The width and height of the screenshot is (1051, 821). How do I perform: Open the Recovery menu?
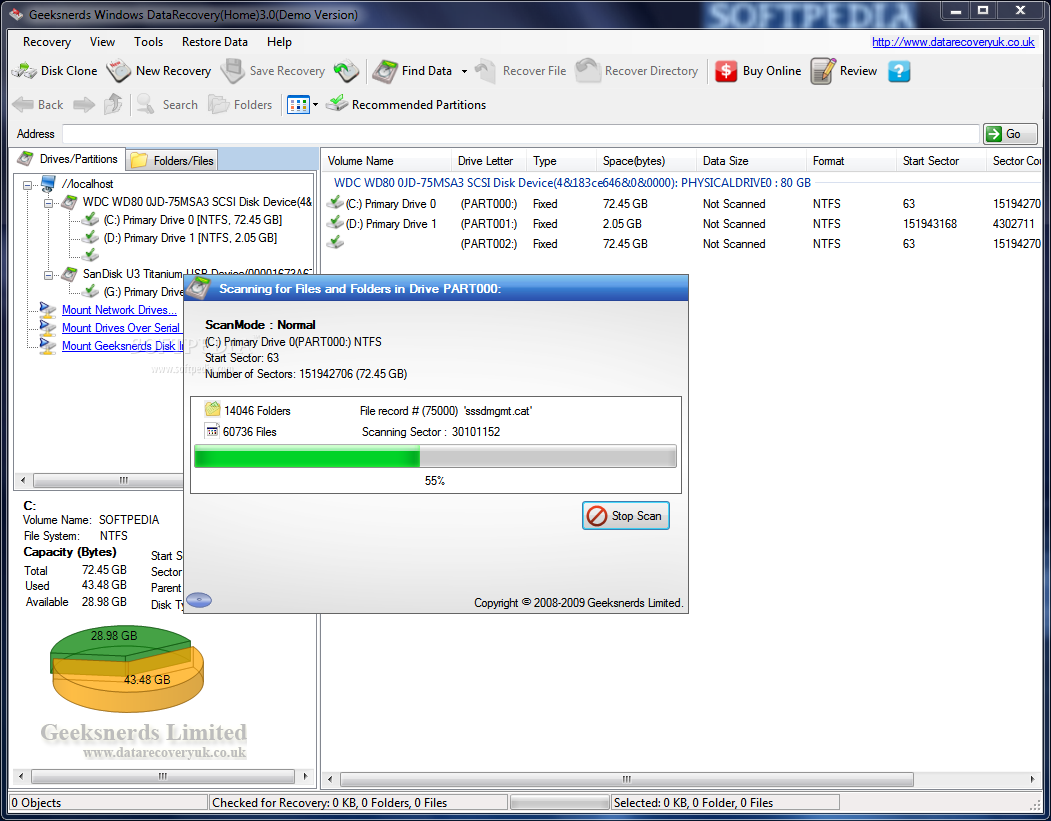pos(46,42)
